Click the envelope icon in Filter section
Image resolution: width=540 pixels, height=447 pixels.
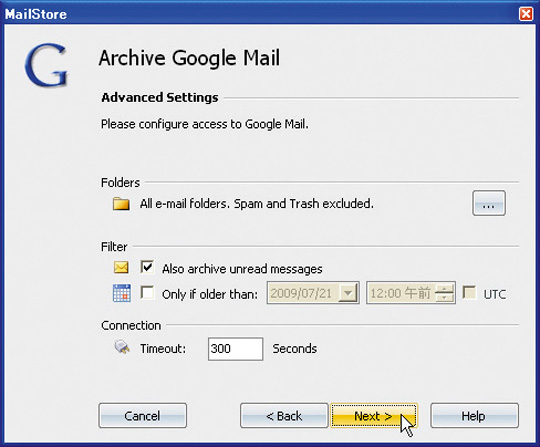tap(121, 268)
